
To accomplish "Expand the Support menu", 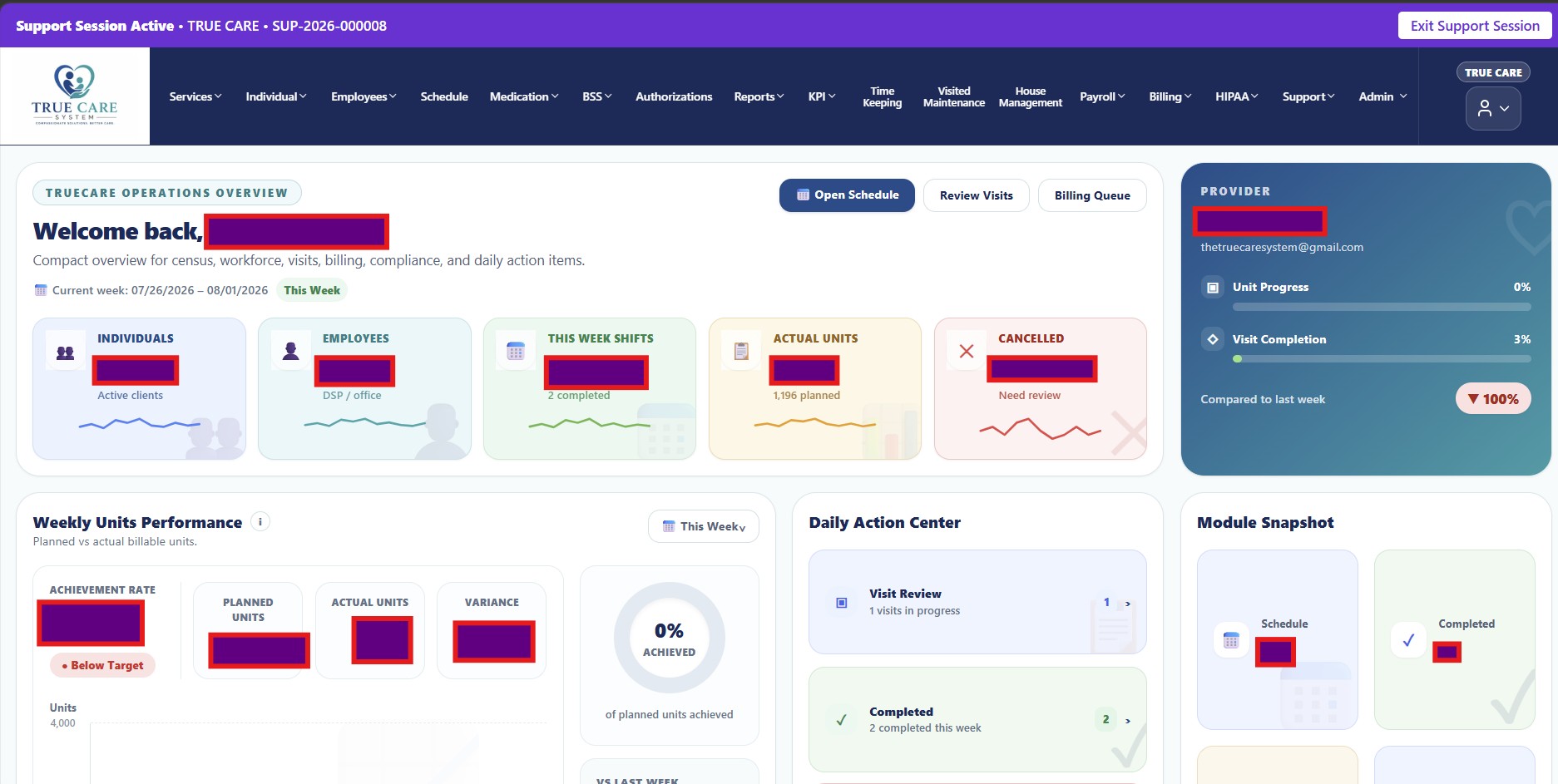I will tap(1308, 96).
